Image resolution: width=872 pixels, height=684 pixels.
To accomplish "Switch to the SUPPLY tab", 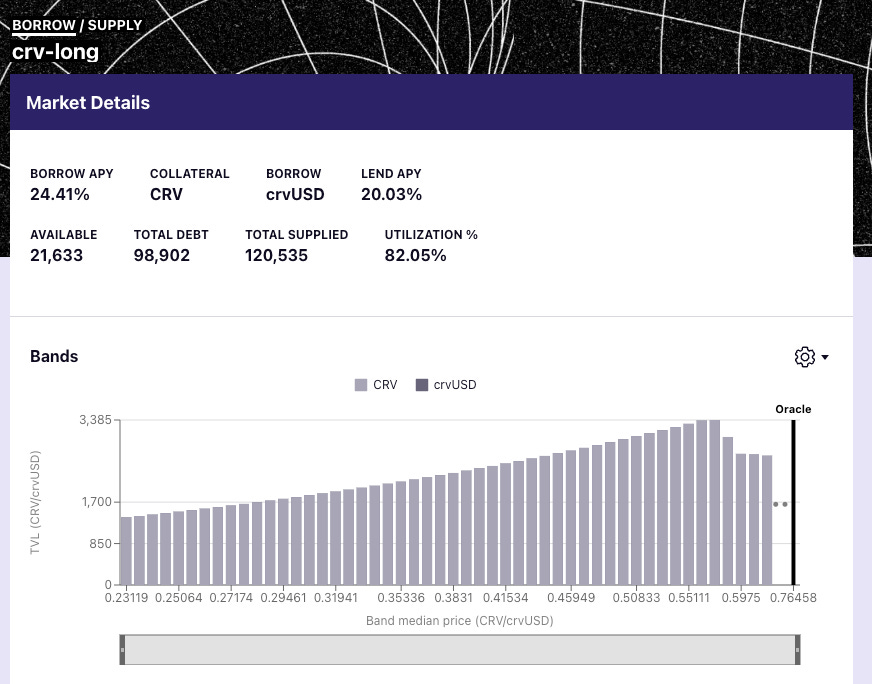I will tap(115, 25).
